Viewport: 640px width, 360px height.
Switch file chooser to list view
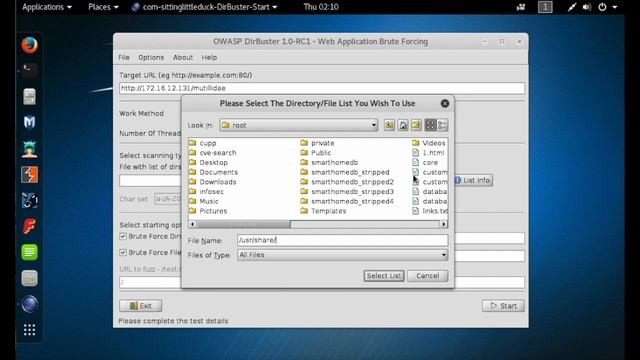coord(430,125)
